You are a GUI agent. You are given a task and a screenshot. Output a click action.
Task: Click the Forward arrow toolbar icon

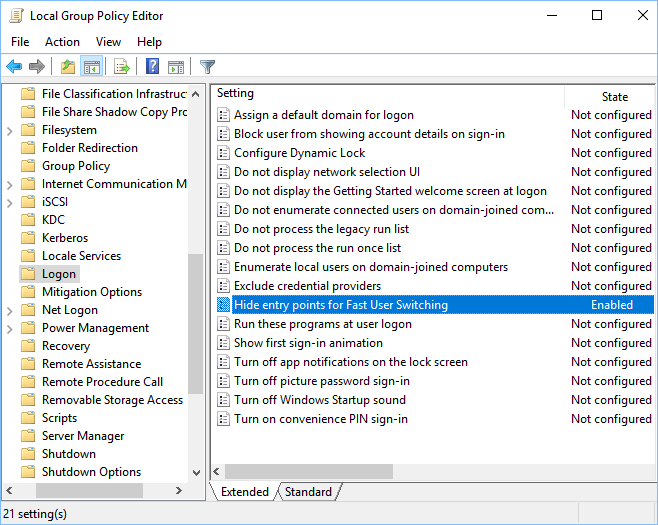coord(37,67)
